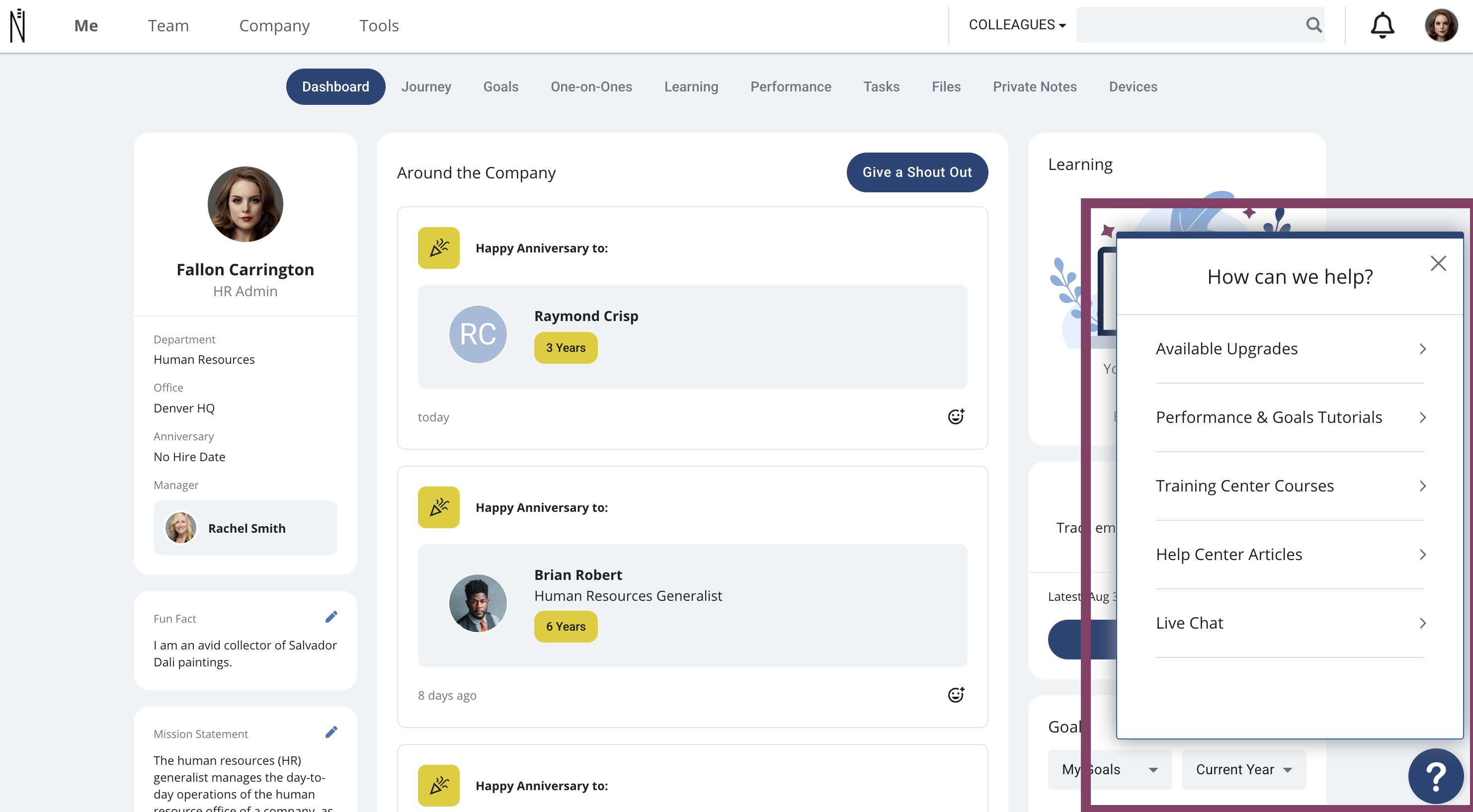
Task: Switch to the Journey tab
Action: (x=426, y=86)
